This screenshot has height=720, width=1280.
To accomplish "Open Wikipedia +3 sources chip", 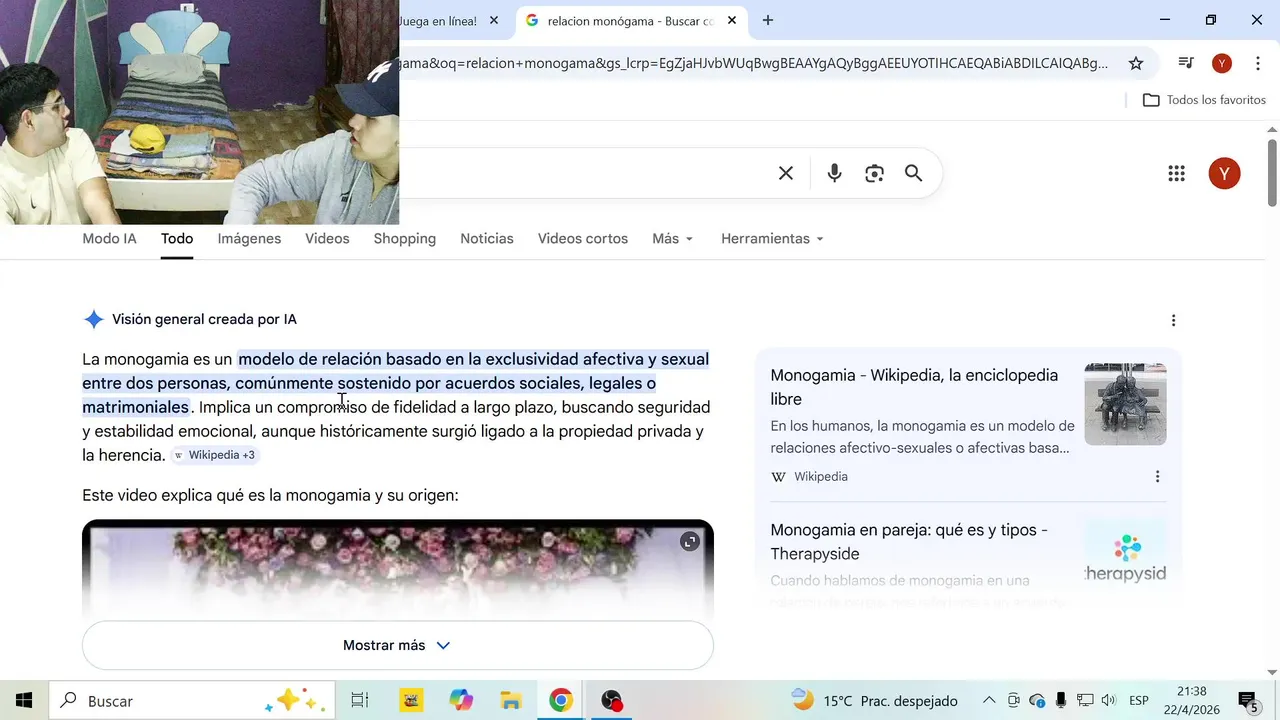I will pos(214,455).
